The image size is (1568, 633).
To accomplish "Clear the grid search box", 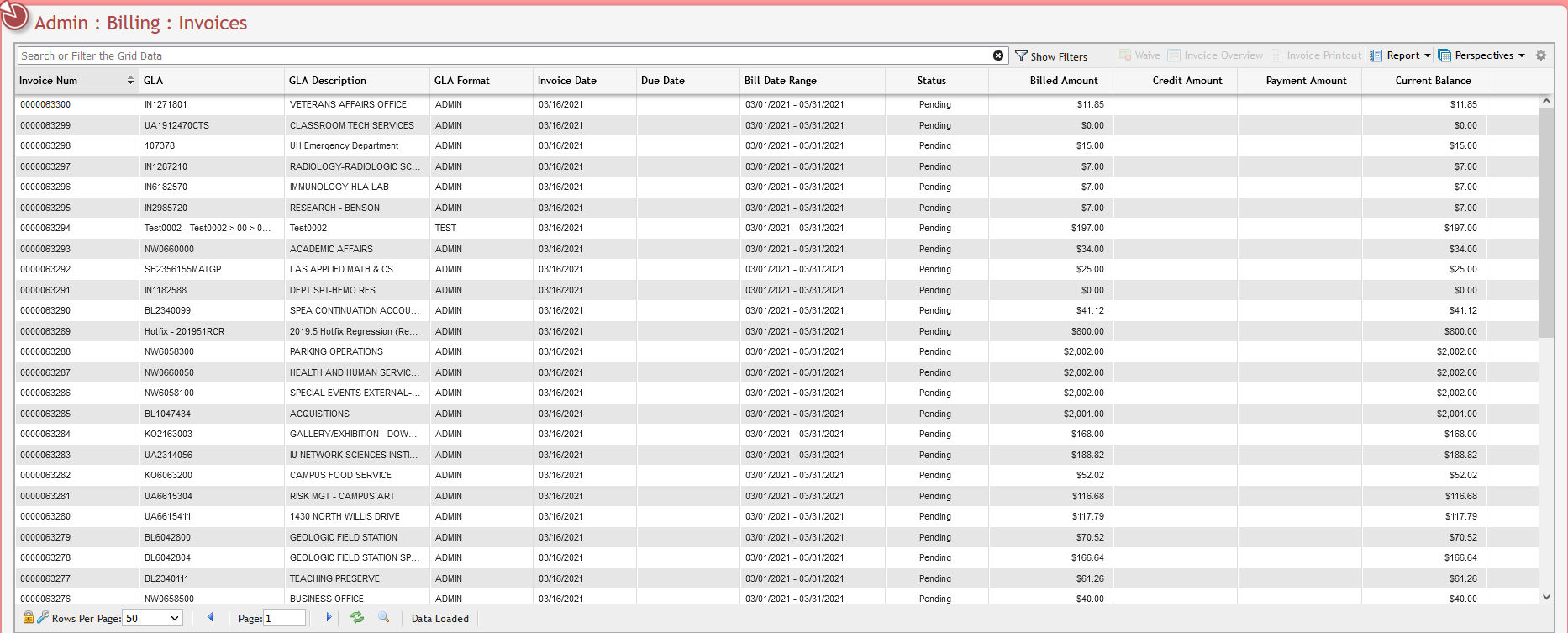I will [x=998, y=55].
